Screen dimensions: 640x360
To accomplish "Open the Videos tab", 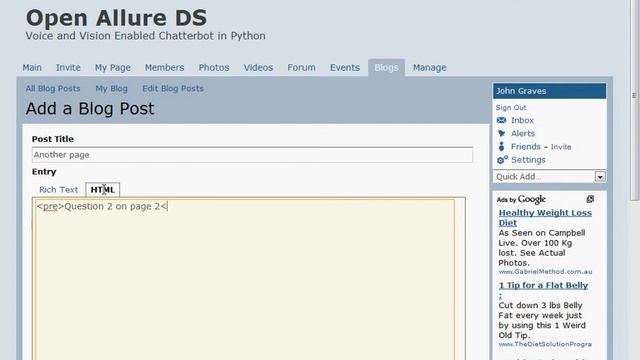I will 258,68.
